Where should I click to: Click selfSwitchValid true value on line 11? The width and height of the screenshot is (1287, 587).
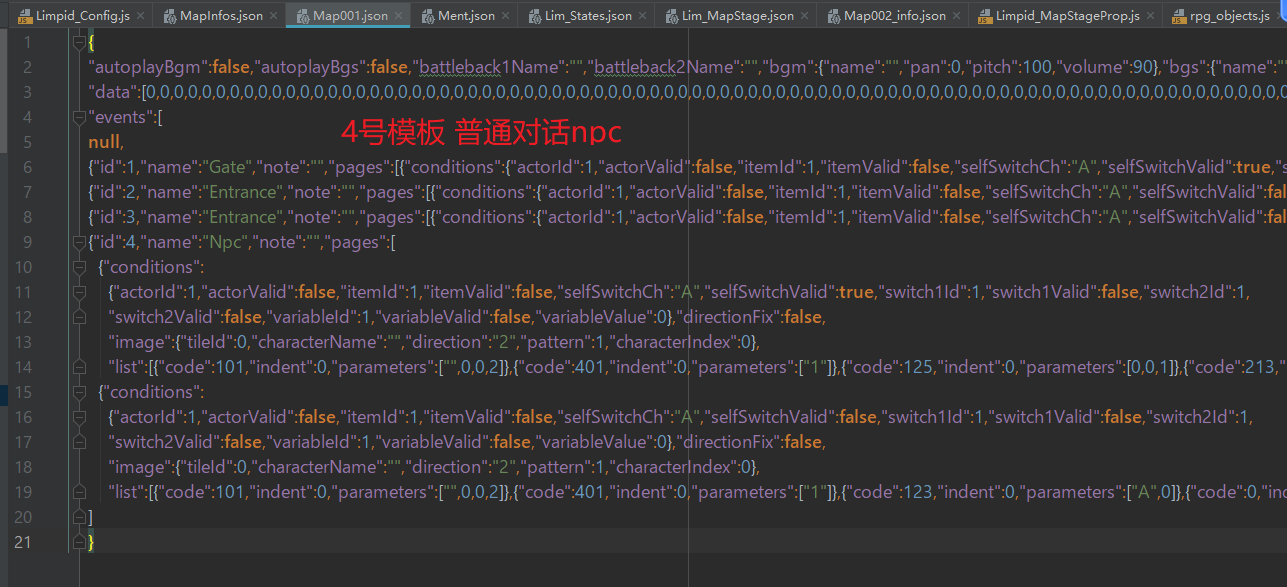[x=856, y=292]
